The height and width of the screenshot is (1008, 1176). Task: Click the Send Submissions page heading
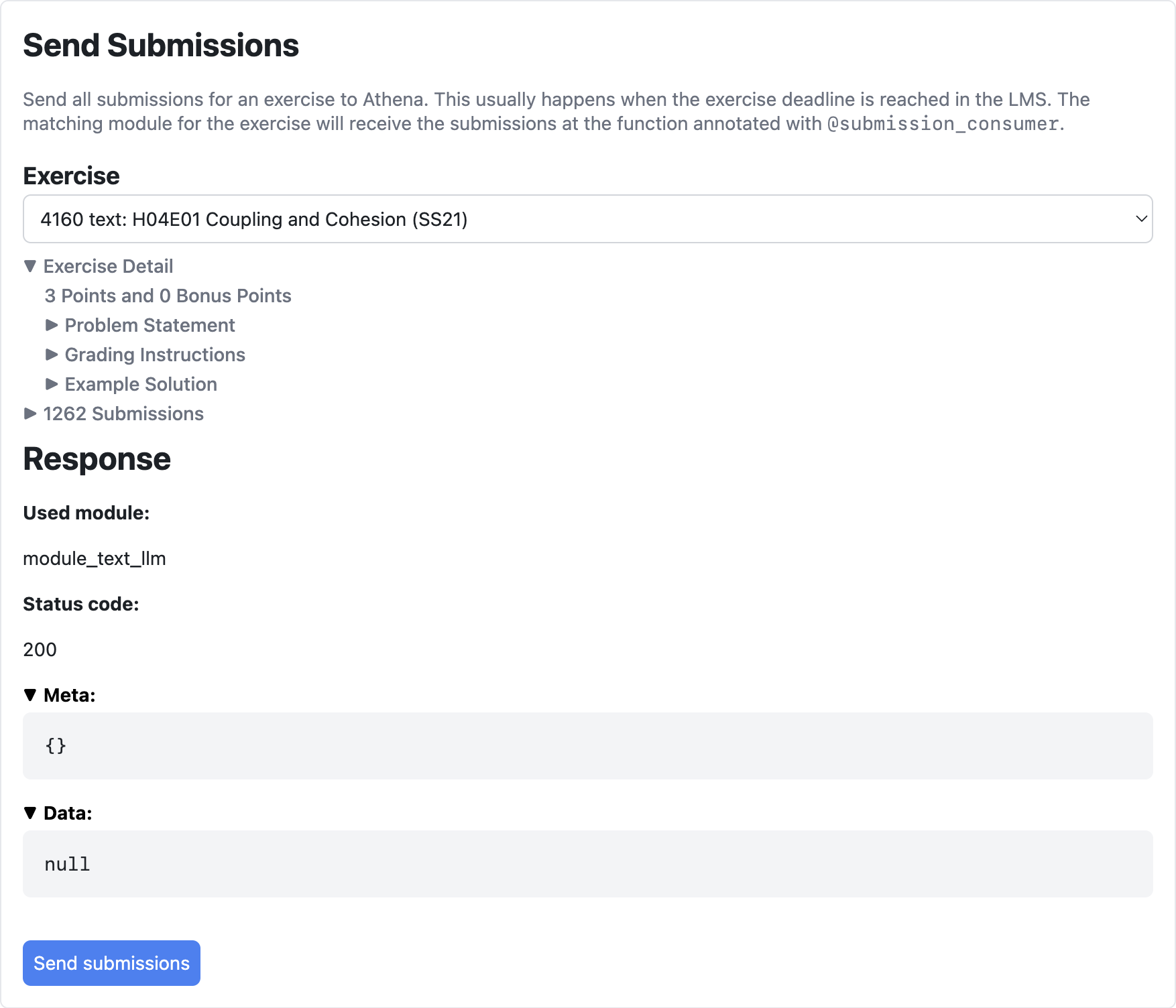pyautogui.click(x=161, y=46)
